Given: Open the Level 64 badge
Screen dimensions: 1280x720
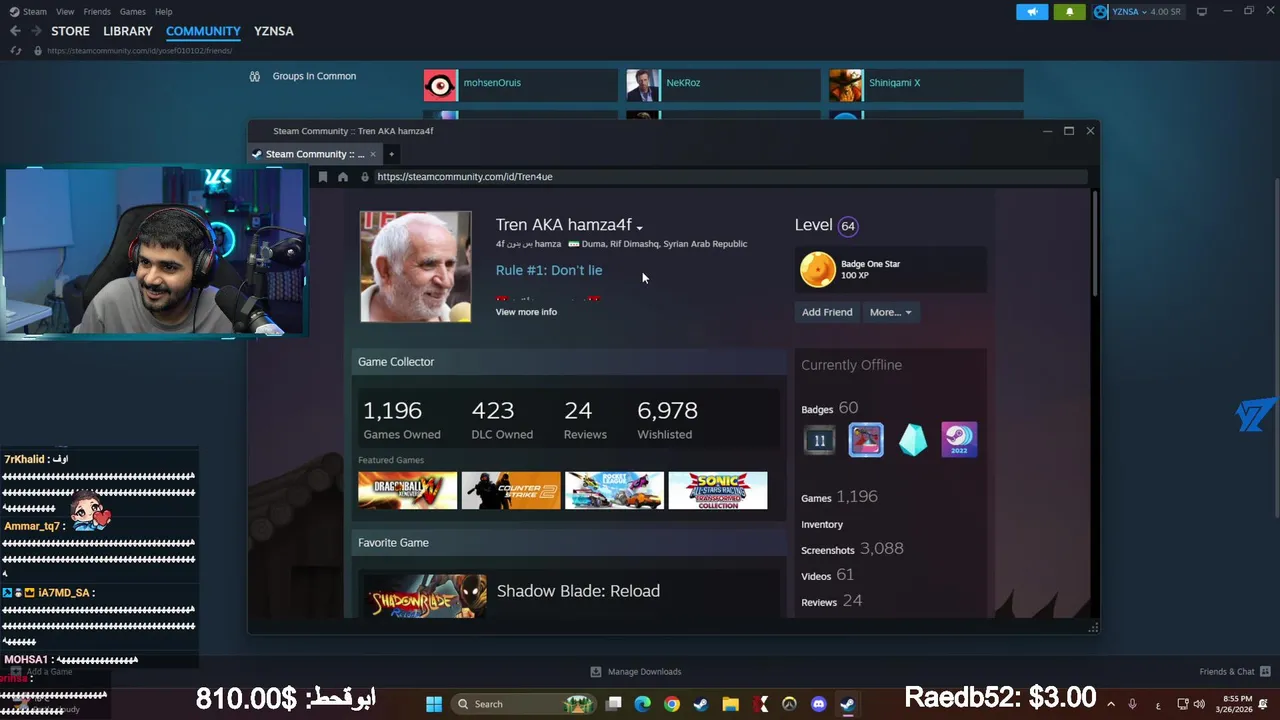Looking at the screenshot, I should [x=848, y=226].
